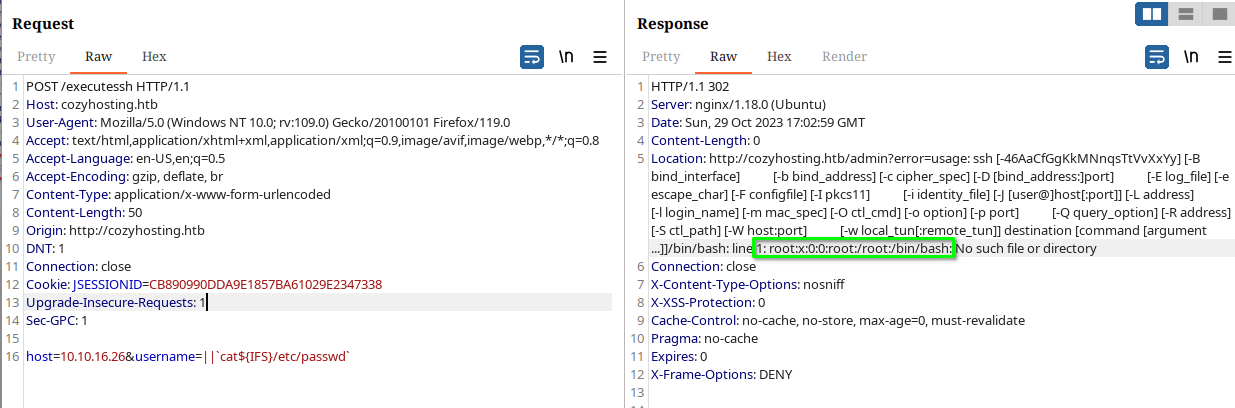Switch to the Hex tab in Request
This screenshot has width=1235, height=408.
pyautogui.click(x=154, y=57)
